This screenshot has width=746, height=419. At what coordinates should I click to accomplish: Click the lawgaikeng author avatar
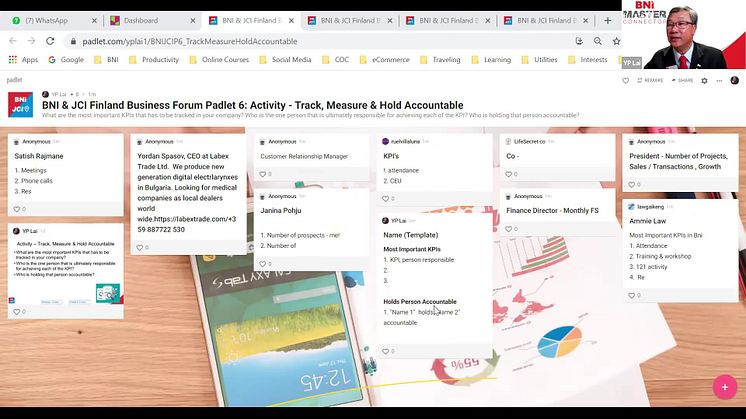pos(631,206)
